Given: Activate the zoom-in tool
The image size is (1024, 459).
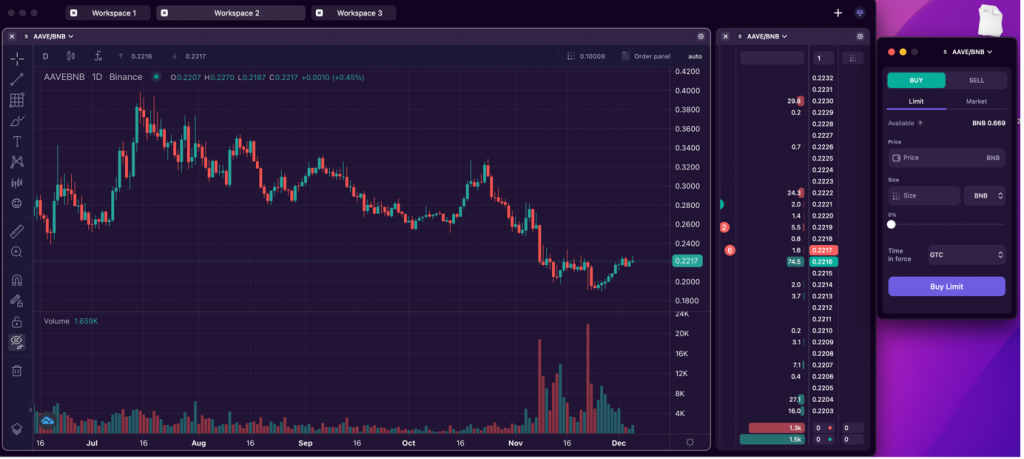Looking at the screenshot, I should 17,252.
